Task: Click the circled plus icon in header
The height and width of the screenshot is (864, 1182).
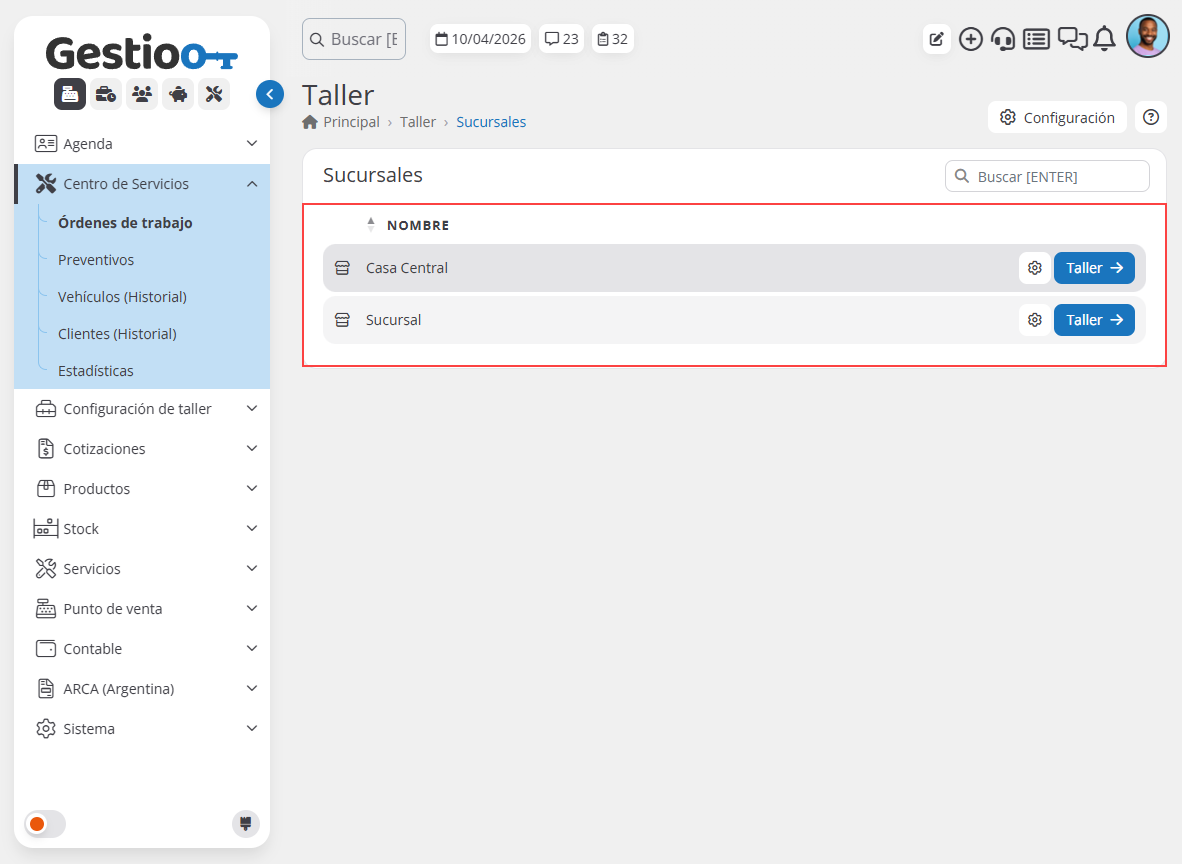Action: pyautogui.click(x=970, y=39)
